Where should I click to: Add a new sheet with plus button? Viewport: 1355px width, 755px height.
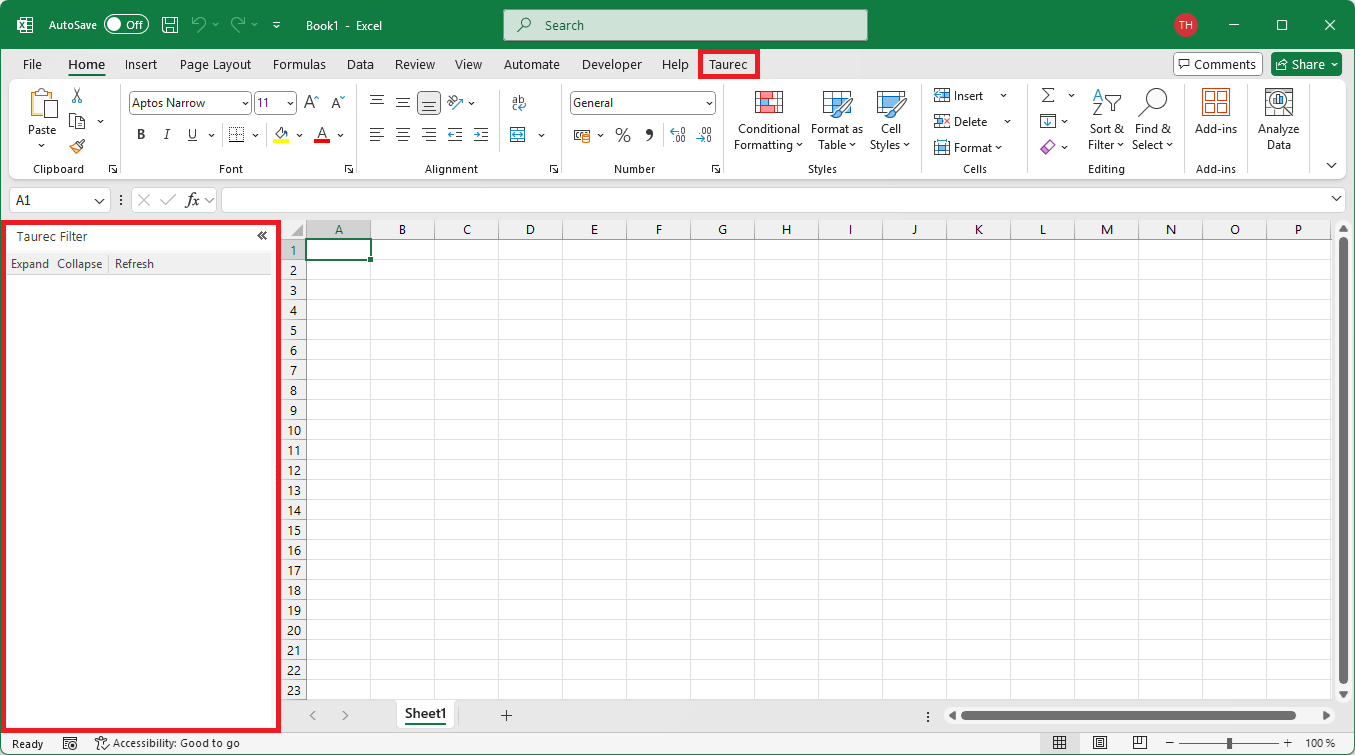(506, 715)
